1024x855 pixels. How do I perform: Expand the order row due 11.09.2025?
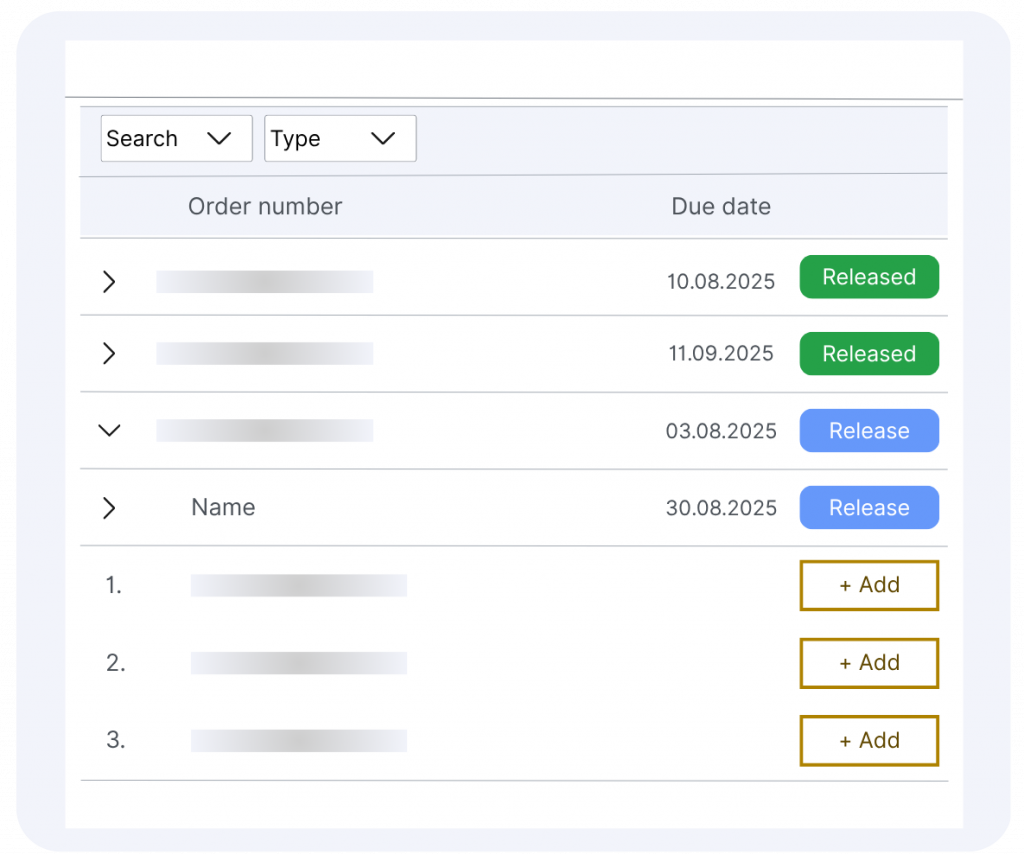pos(109,354)
